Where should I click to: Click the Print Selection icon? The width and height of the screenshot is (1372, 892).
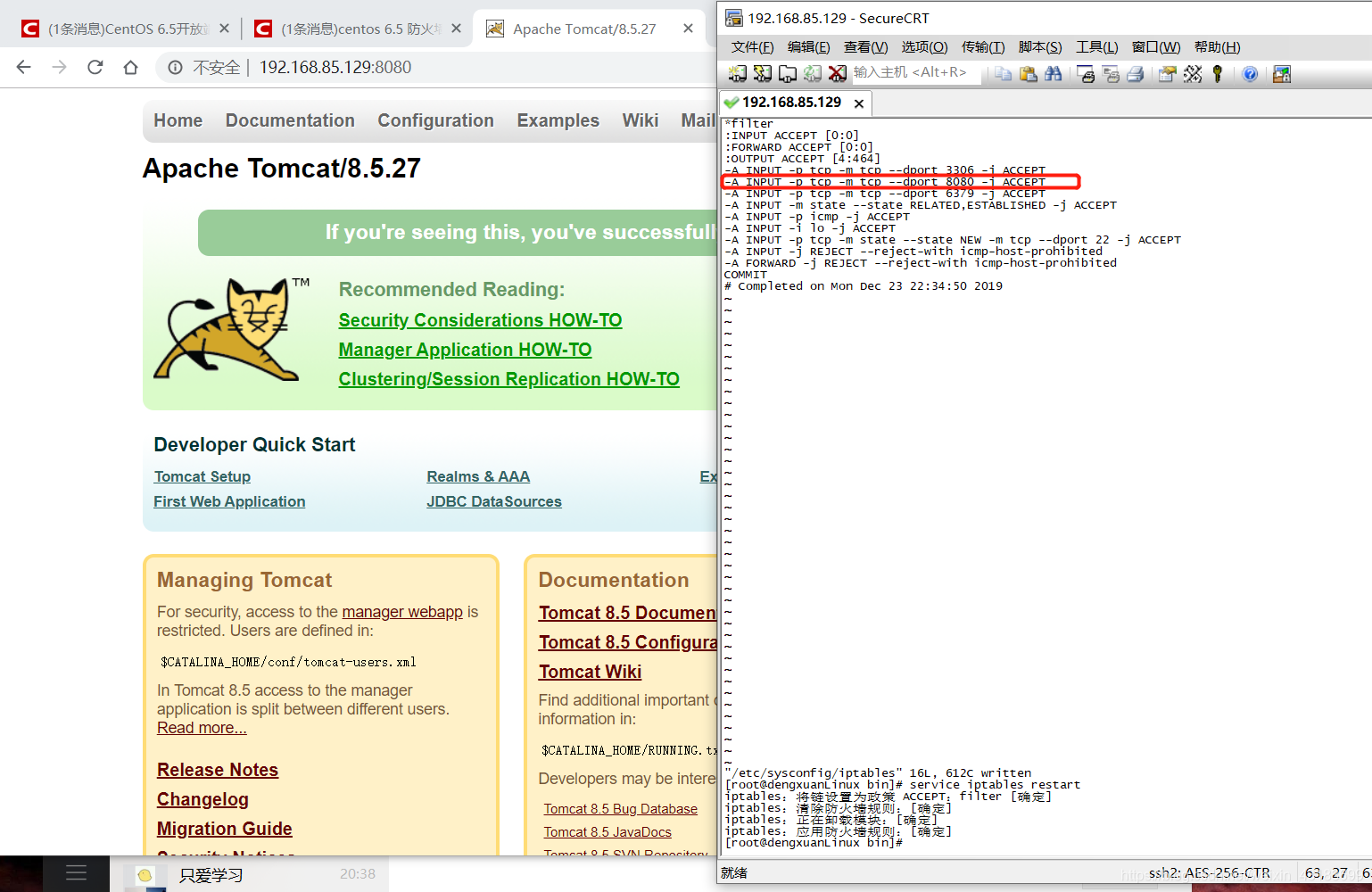(1111, 74)
